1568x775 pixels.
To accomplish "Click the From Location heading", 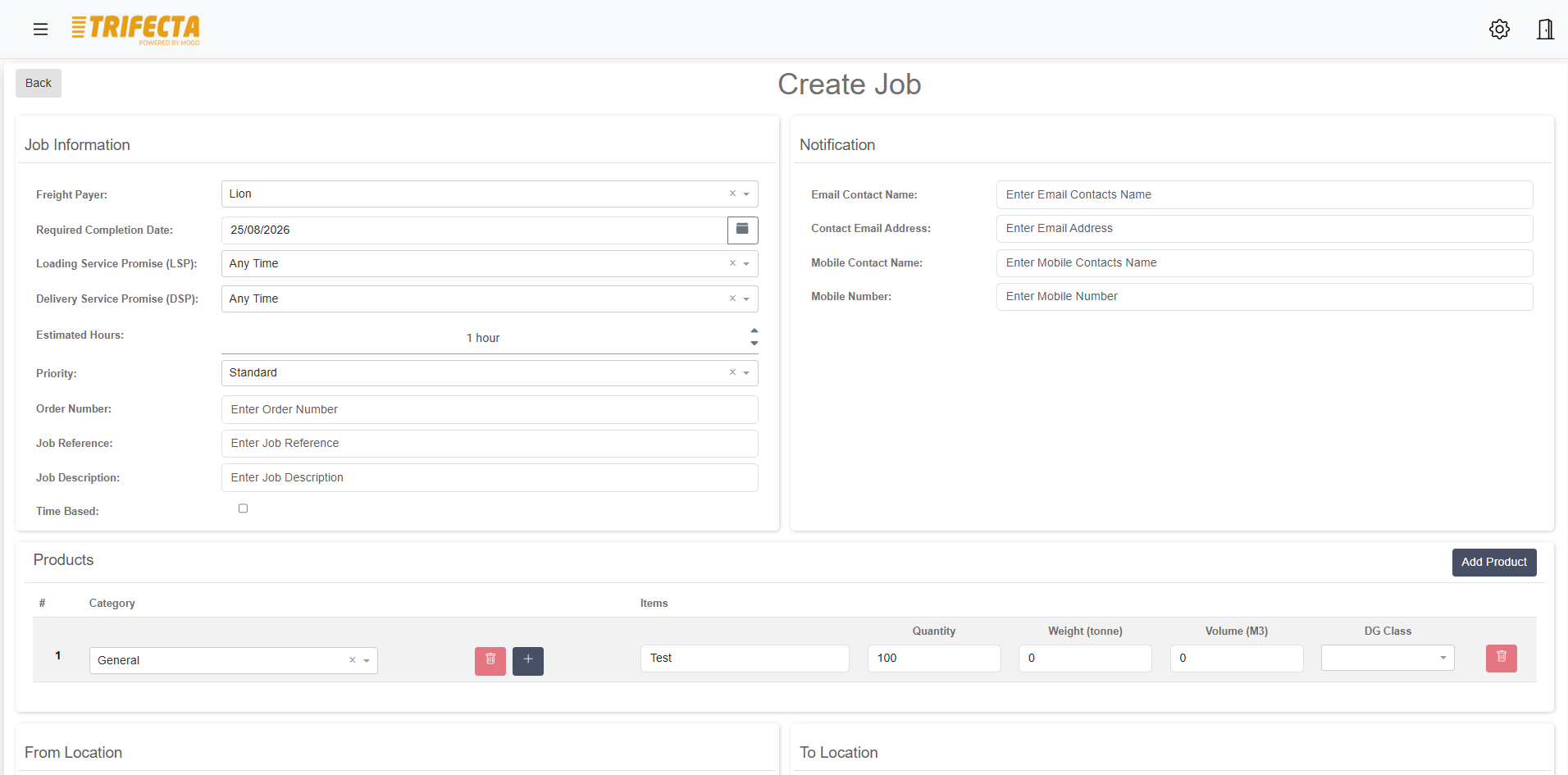I will pos(73,753).
